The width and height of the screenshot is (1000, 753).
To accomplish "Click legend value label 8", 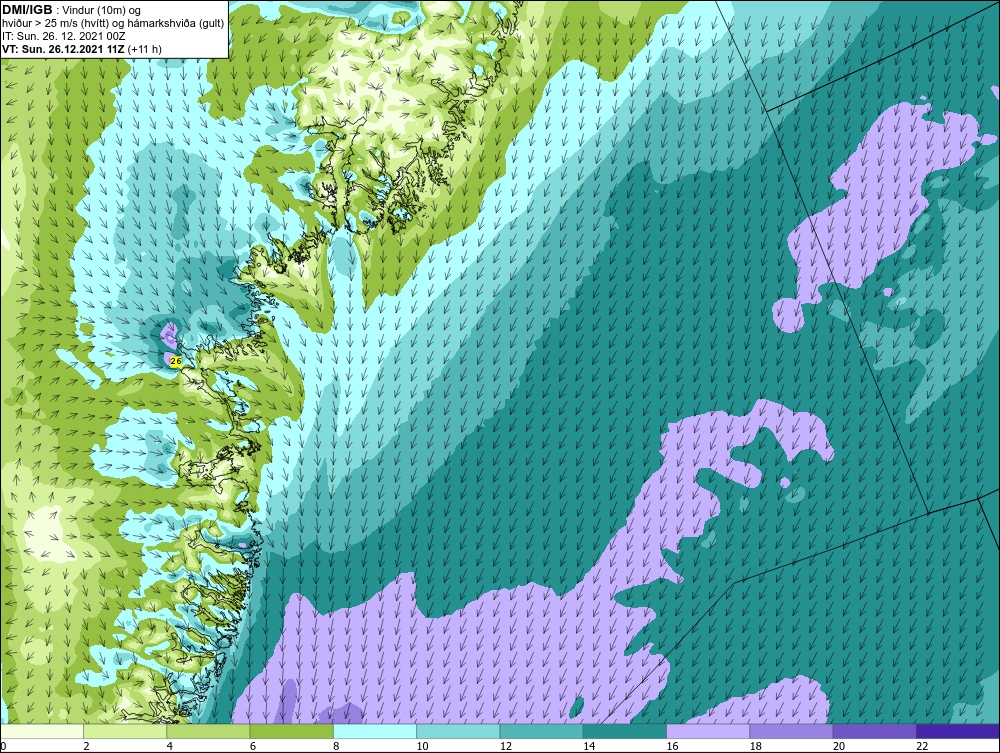I will [x=336, y=747].
